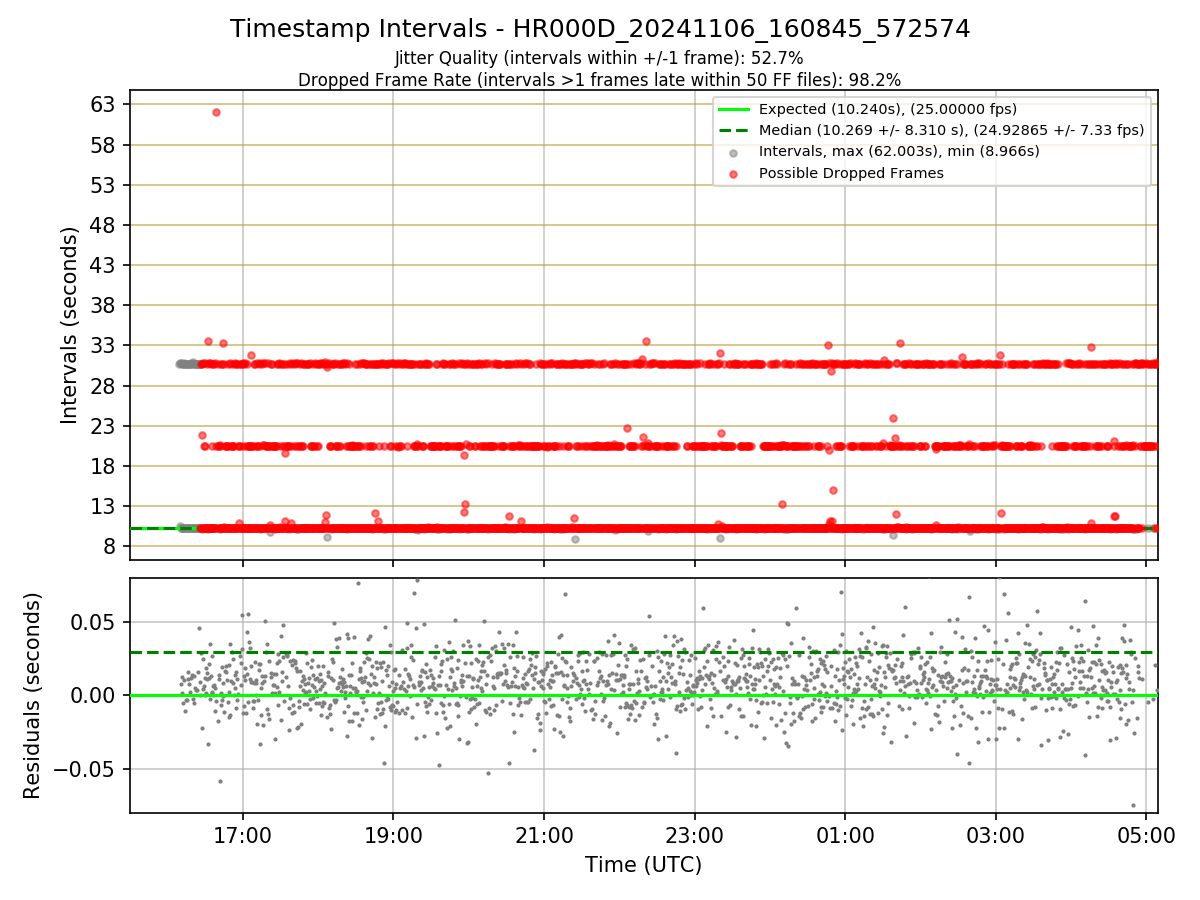Image resolution: width=1200 pixels, height=900 pixels.
Task: Click the red dot marker in the legend
Action: pos(733,174)
